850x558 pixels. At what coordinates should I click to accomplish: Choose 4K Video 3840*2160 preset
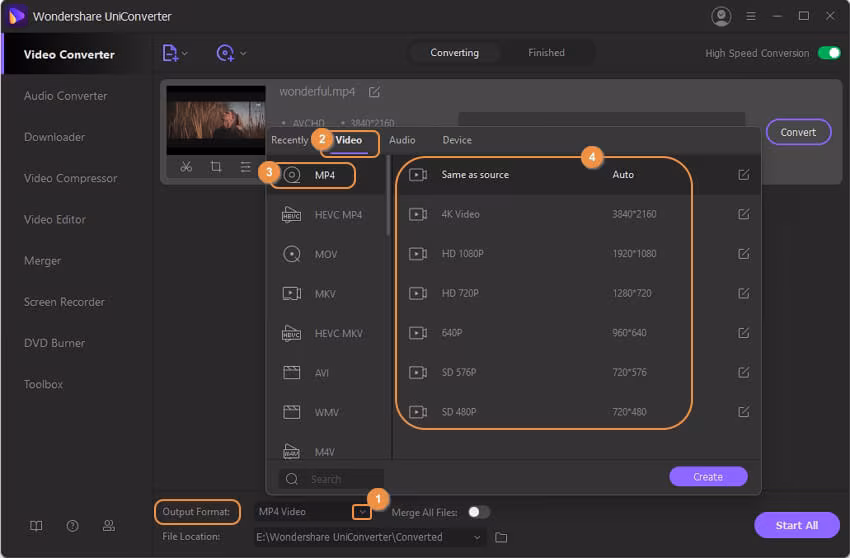click(x=576, y=214)
